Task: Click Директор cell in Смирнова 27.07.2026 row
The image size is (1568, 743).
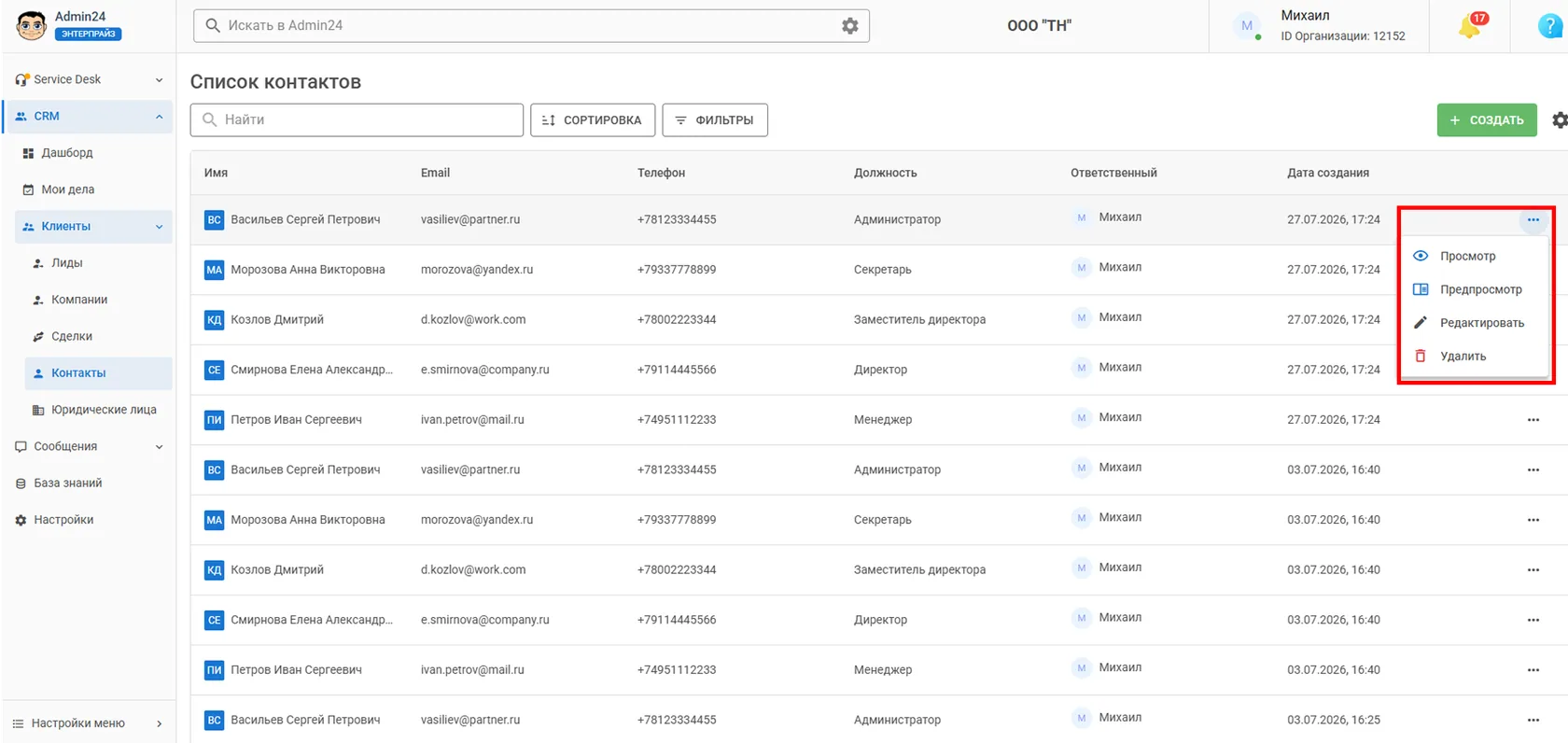Action: (880, 370)
